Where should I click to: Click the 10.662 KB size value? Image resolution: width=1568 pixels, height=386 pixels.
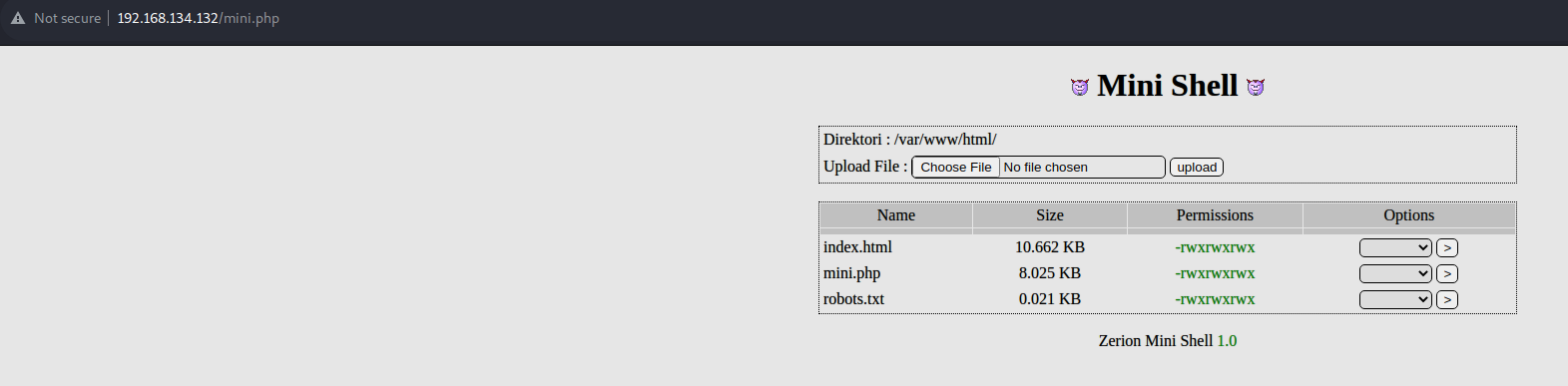1050,247
